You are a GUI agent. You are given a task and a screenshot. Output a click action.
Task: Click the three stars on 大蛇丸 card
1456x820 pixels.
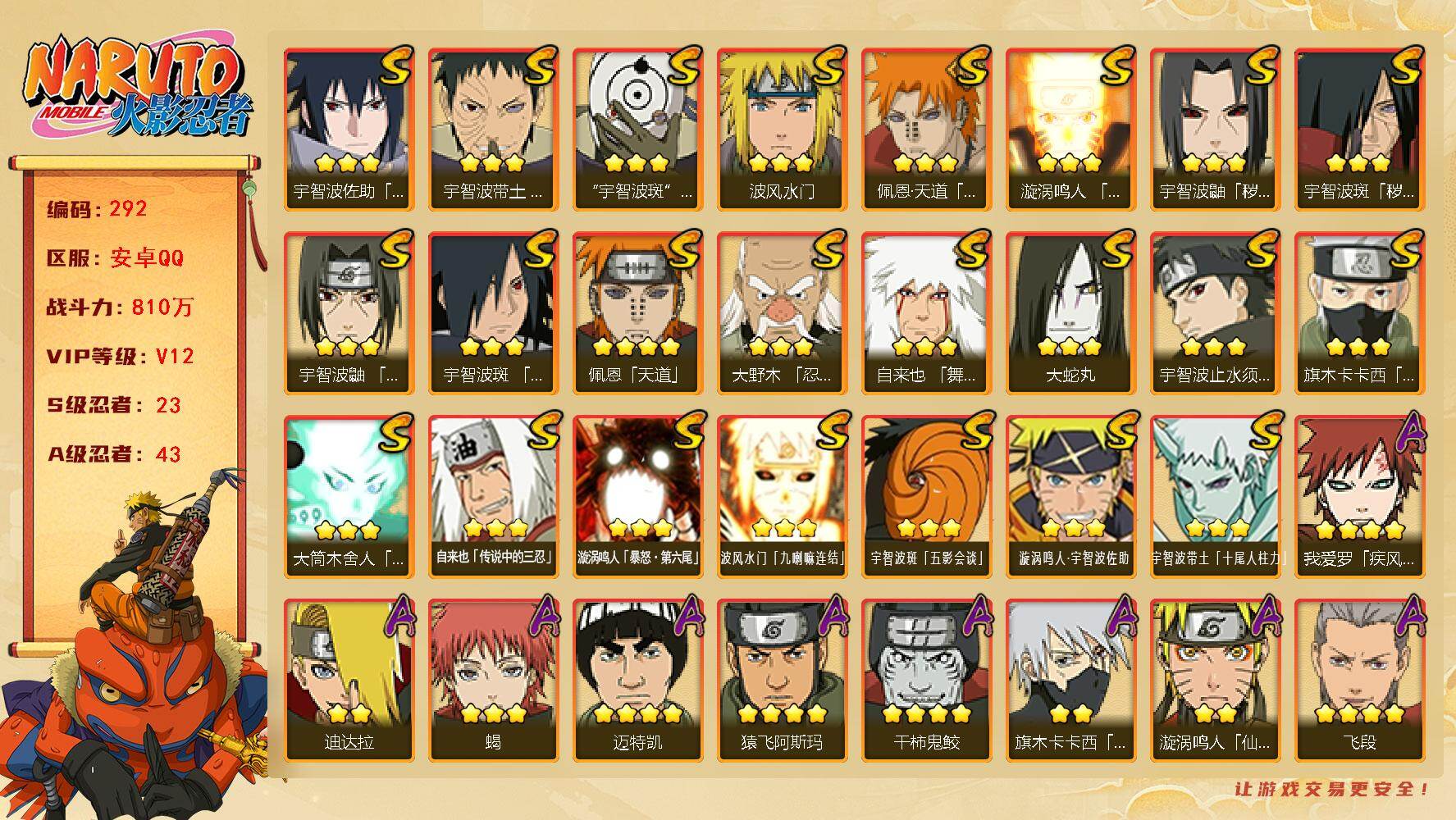(1070, 346)
